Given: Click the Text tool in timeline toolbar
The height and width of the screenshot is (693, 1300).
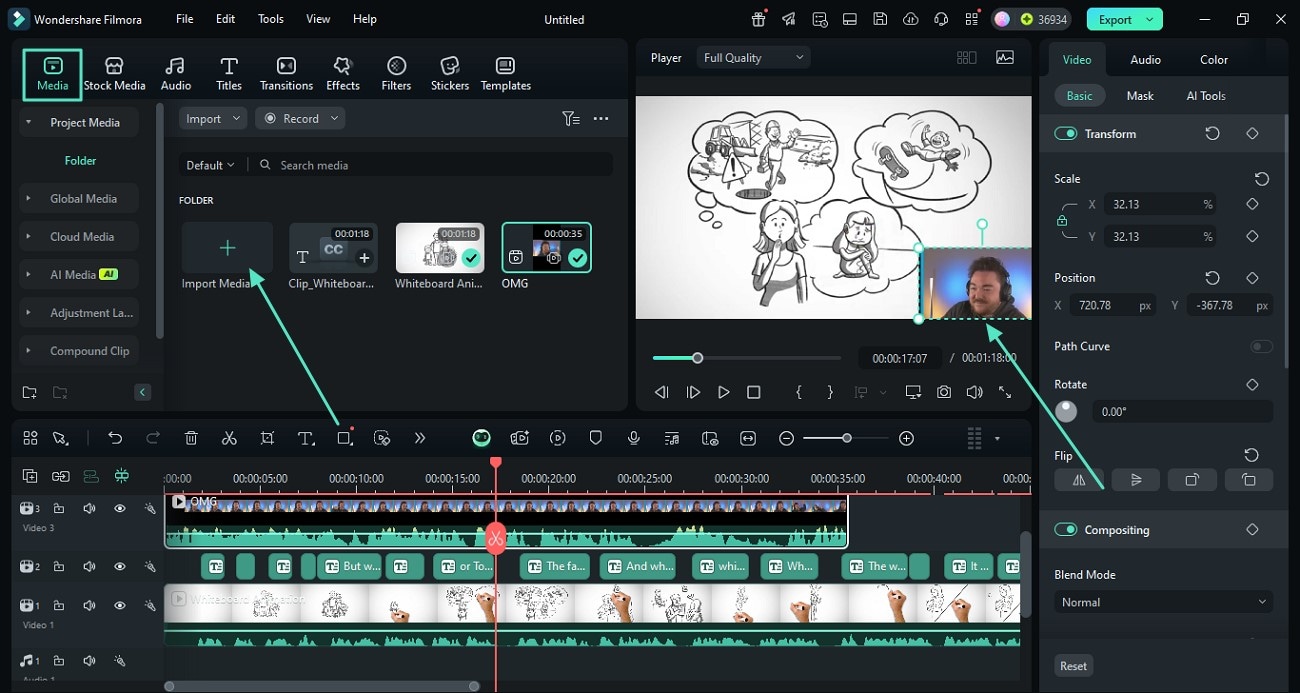Looking at the screenshot, I should click(x=306, y=438).
